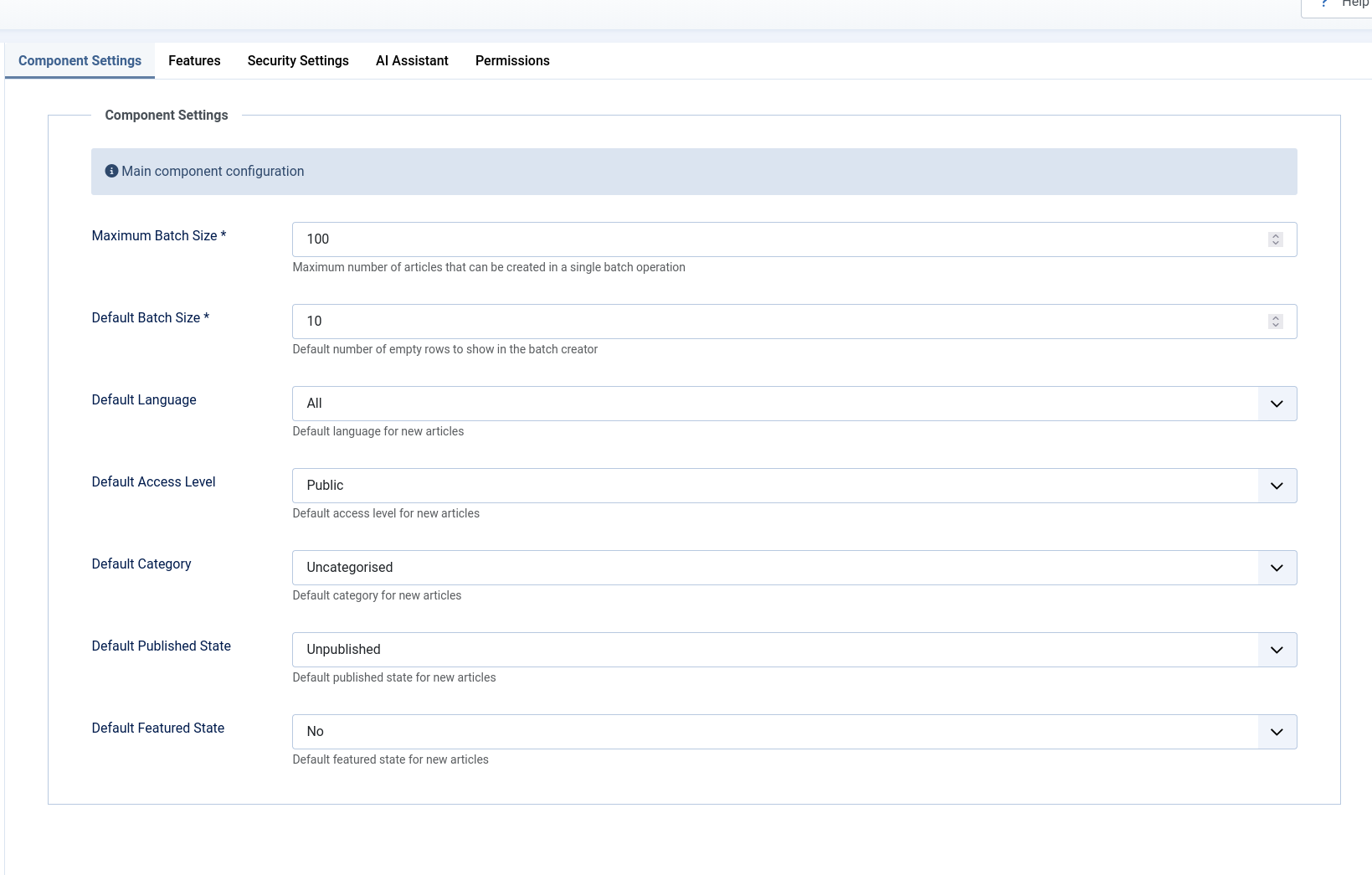This screenshot has height=875, width=1372.
Task: Increment Default Batch Size using the spinner
Action: (x=1275, y=317)
